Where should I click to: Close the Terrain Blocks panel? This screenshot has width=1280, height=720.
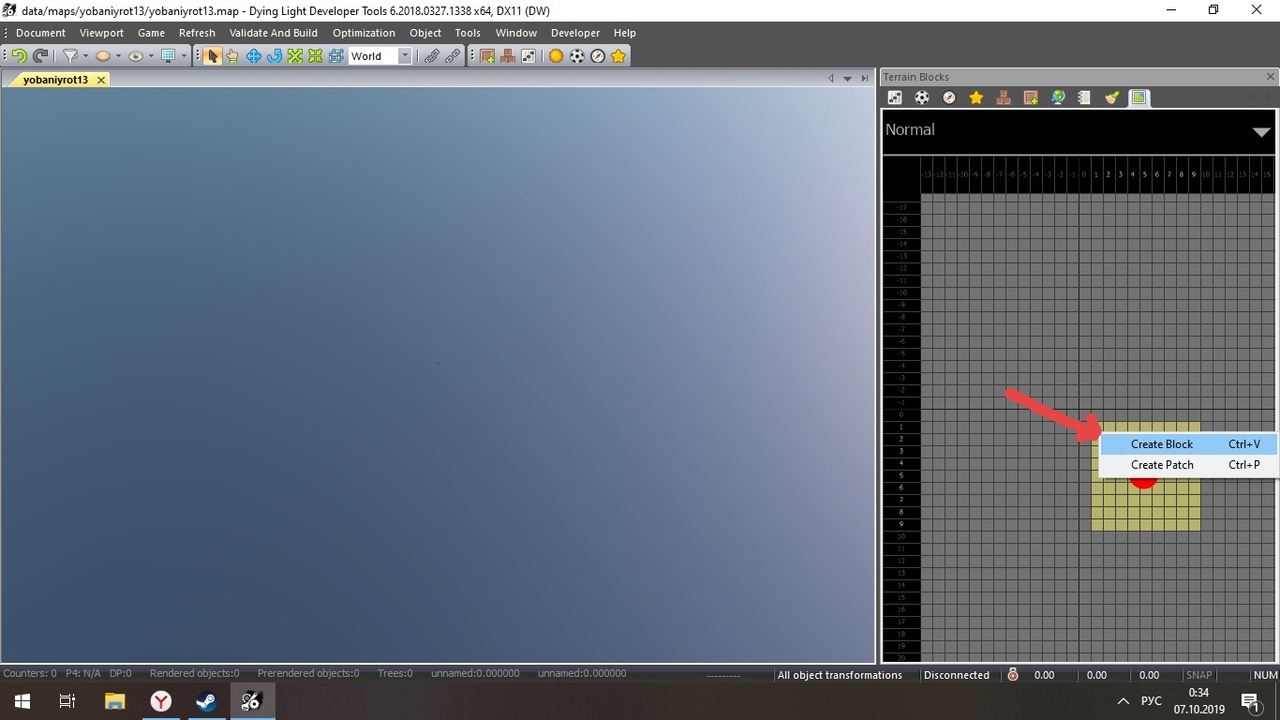(x=1271, y=77)
